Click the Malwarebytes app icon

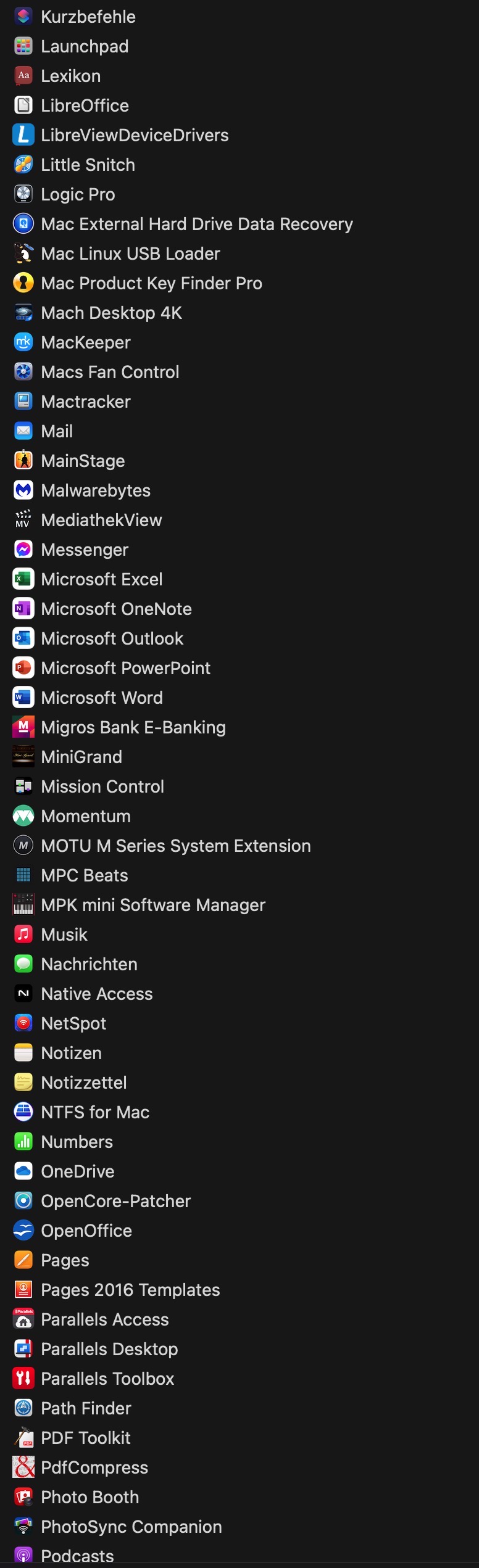click(x=23, y=490)
